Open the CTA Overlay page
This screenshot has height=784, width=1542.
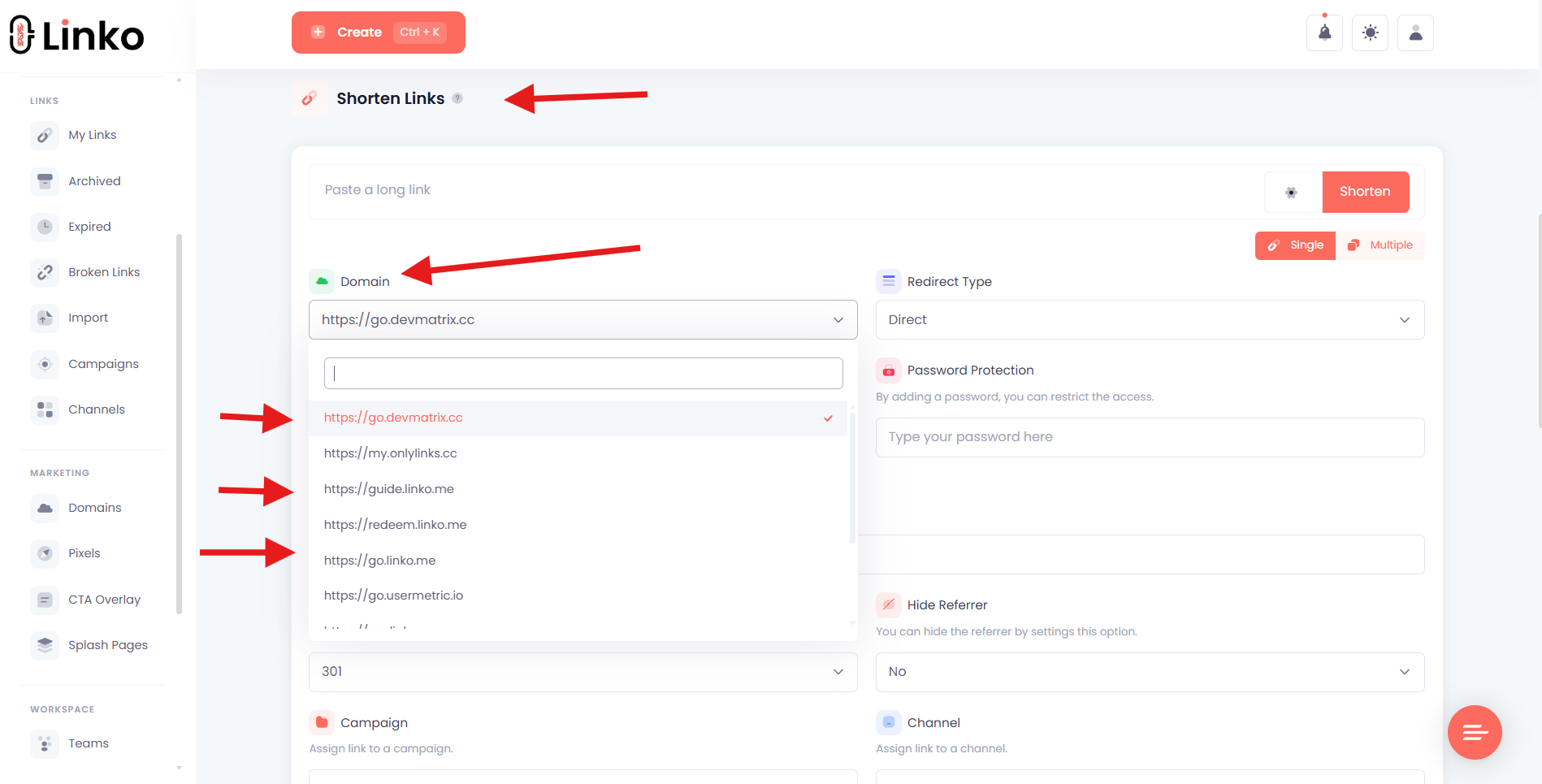(104, 600)
